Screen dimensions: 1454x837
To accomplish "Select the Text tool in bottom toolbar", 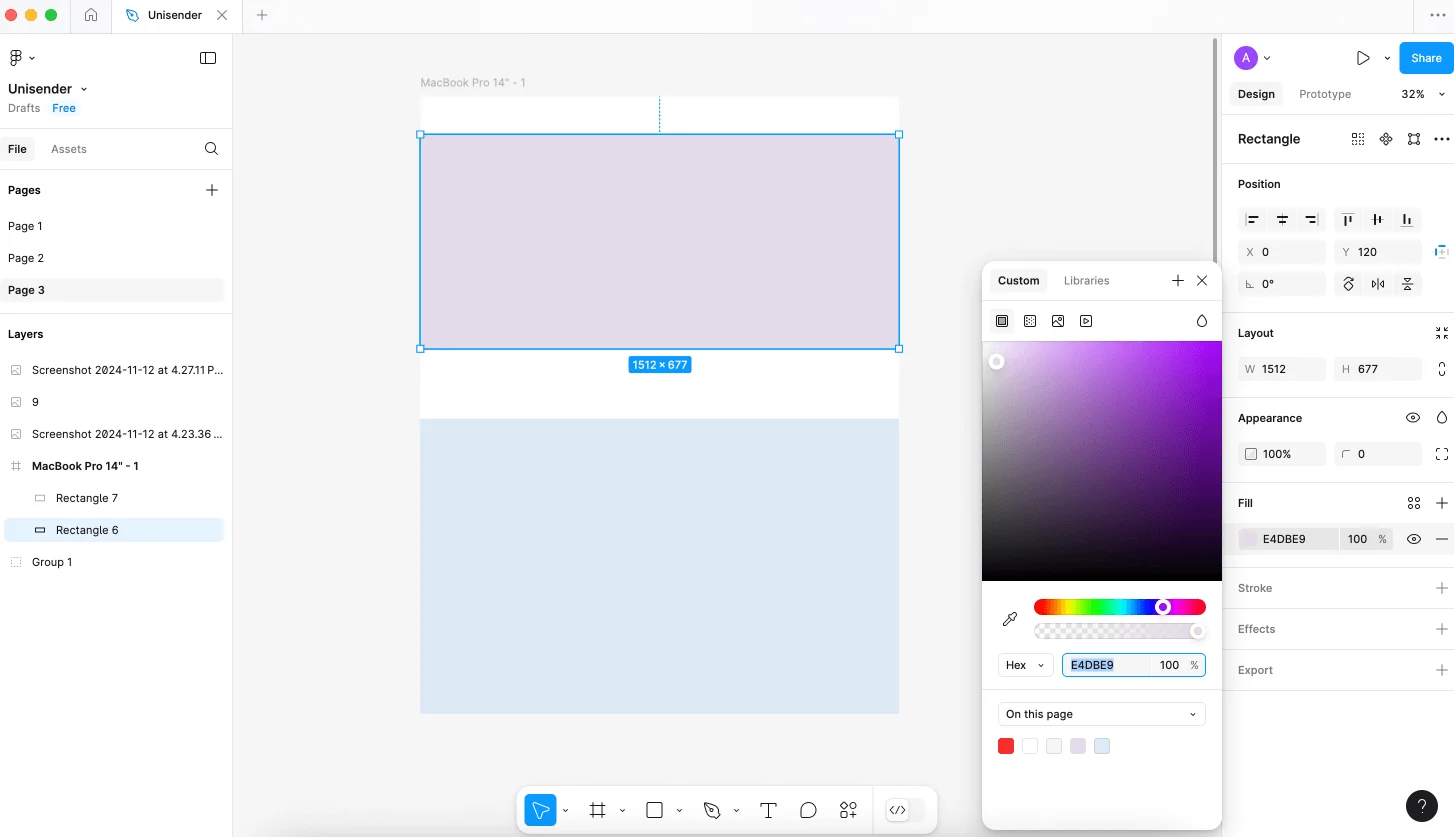I will pyautogui.click(x=768, y=810).
